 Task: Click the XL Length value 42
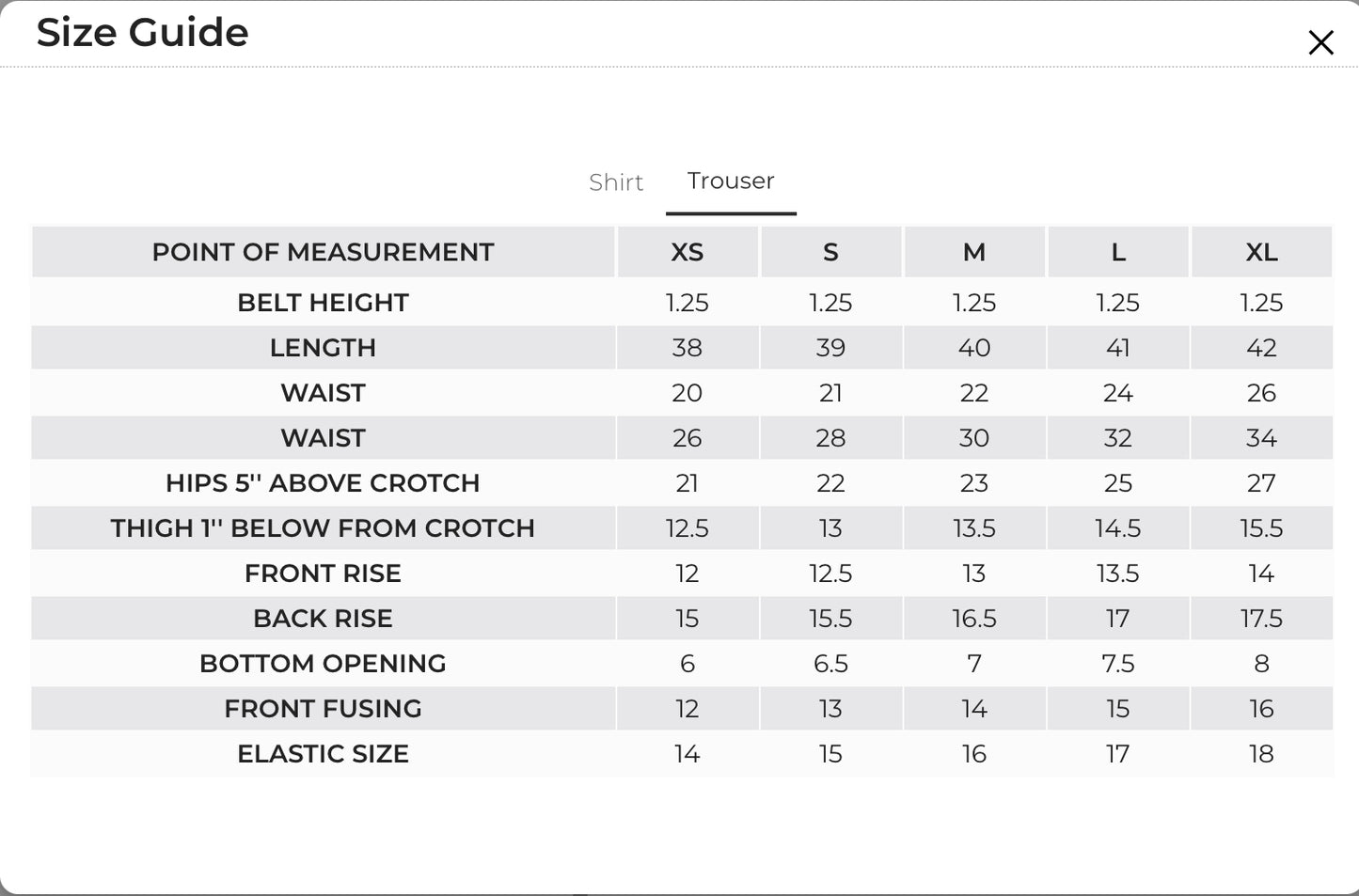tap(1261, 348)
